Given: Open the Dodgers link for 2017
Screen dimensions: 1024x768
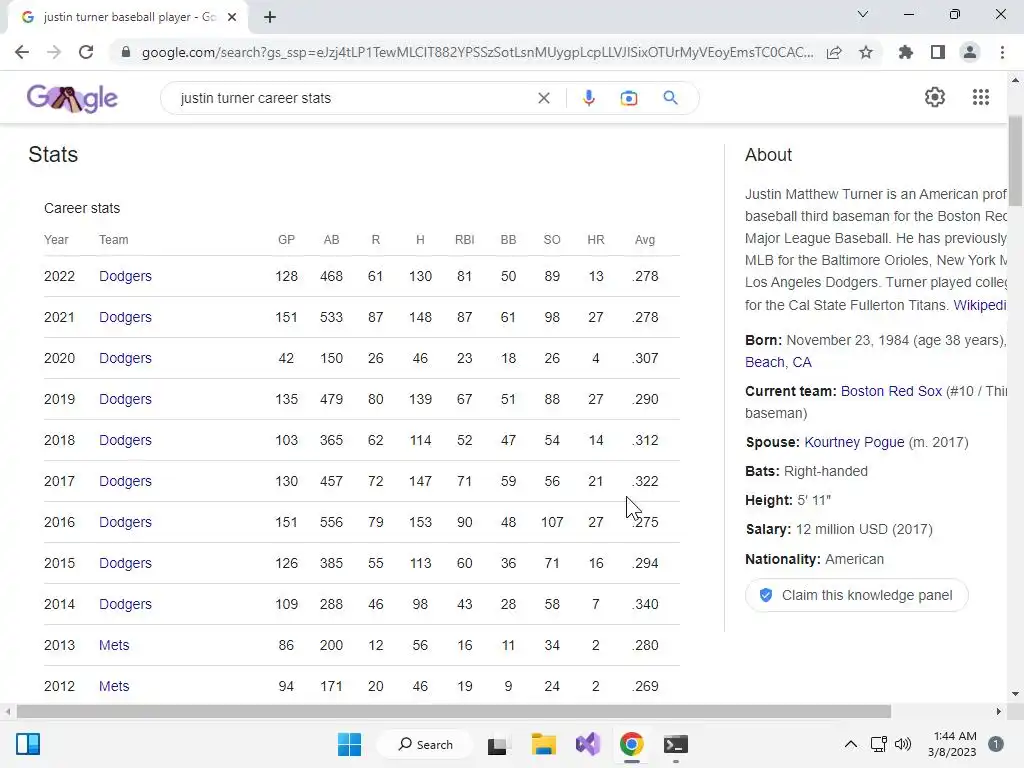Looking at the screenshot, I should point(125,481).
